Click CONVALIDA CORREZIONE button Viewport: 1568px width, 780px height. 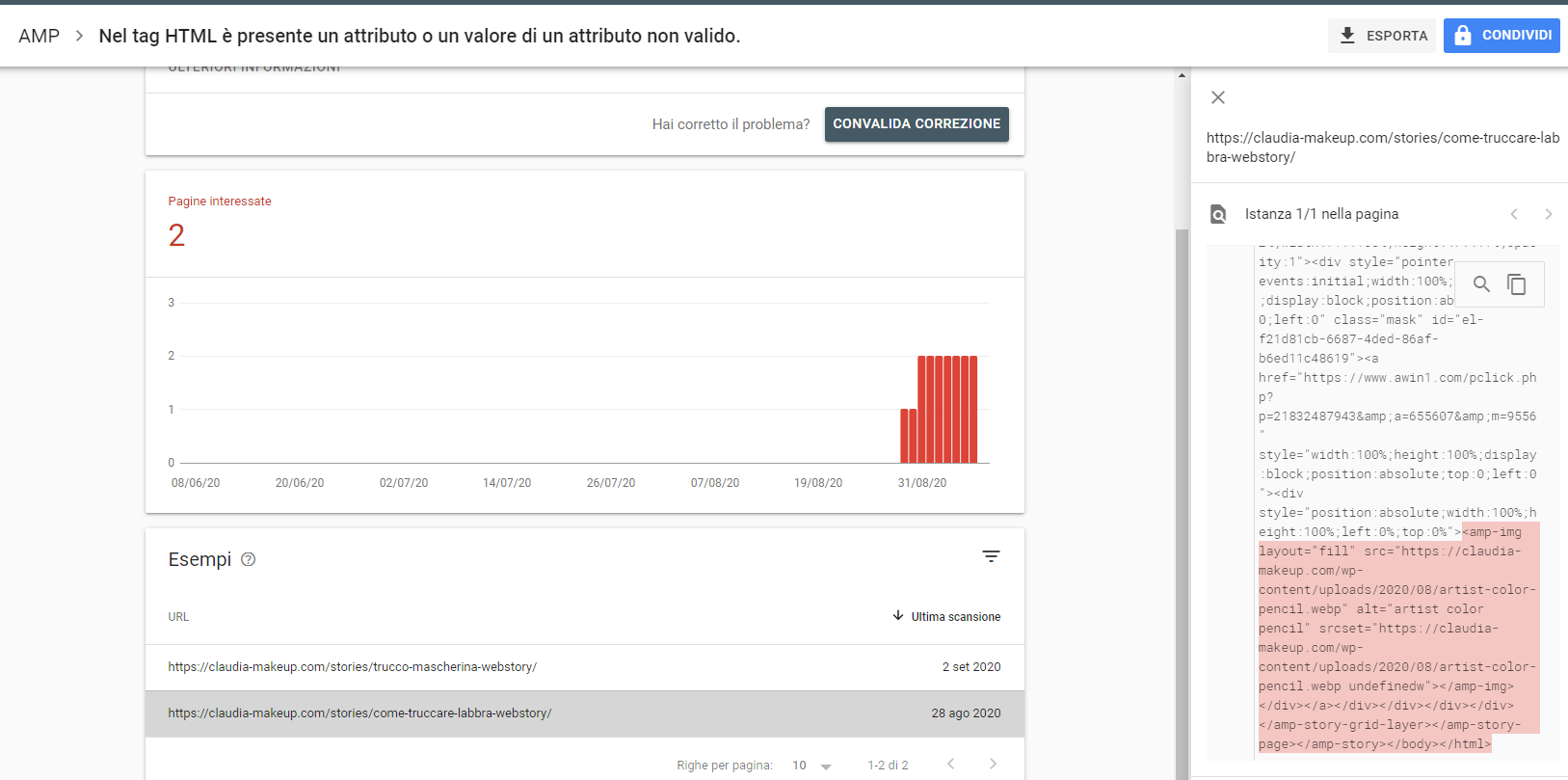click(917, 124)
